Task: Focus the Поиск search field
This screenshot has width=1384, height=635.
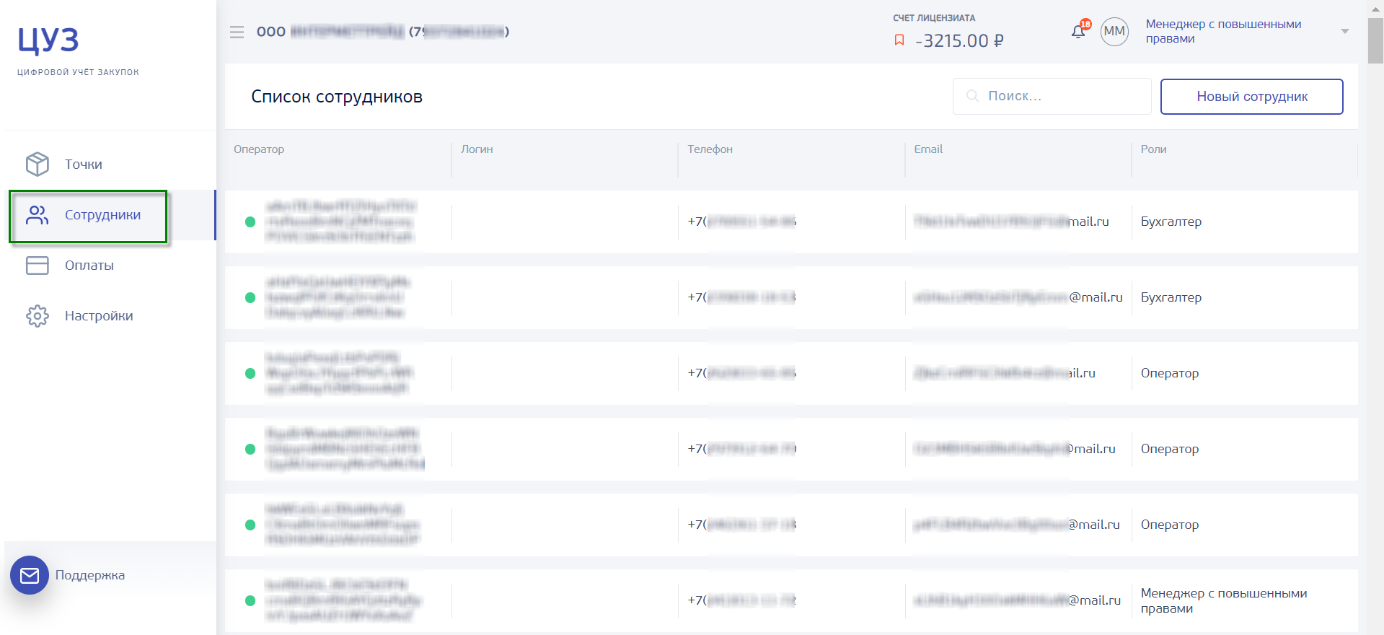Action: [1062, 97]
